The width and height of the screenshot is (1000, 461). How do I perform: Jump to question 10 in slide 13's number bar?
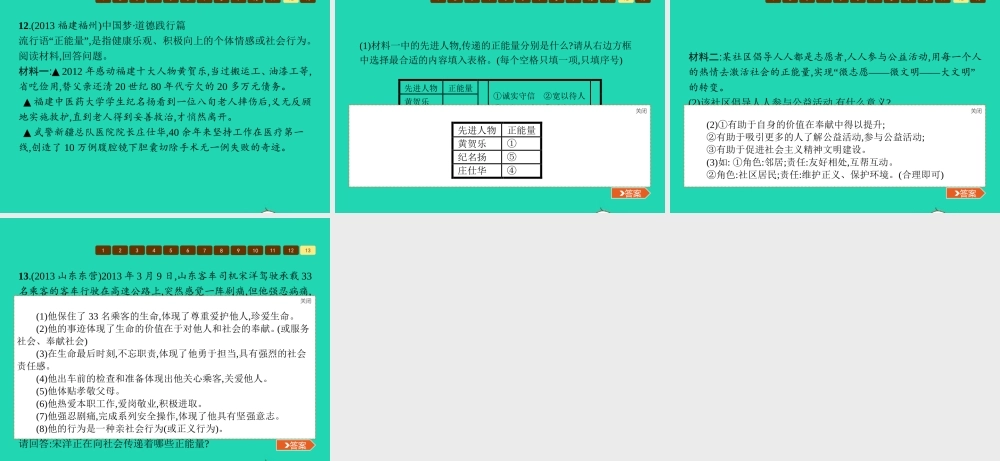256,251
